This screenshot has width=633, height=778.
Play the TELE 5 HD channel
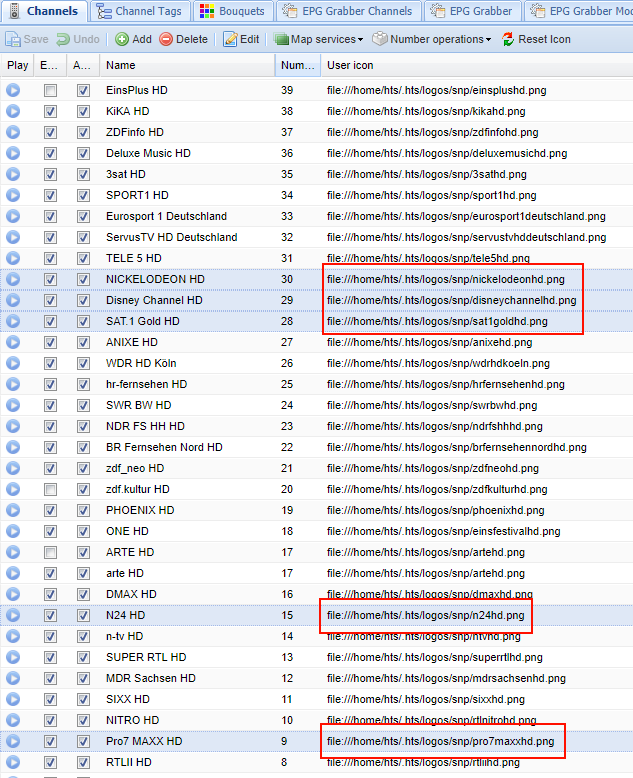click(x=13, y=259)
